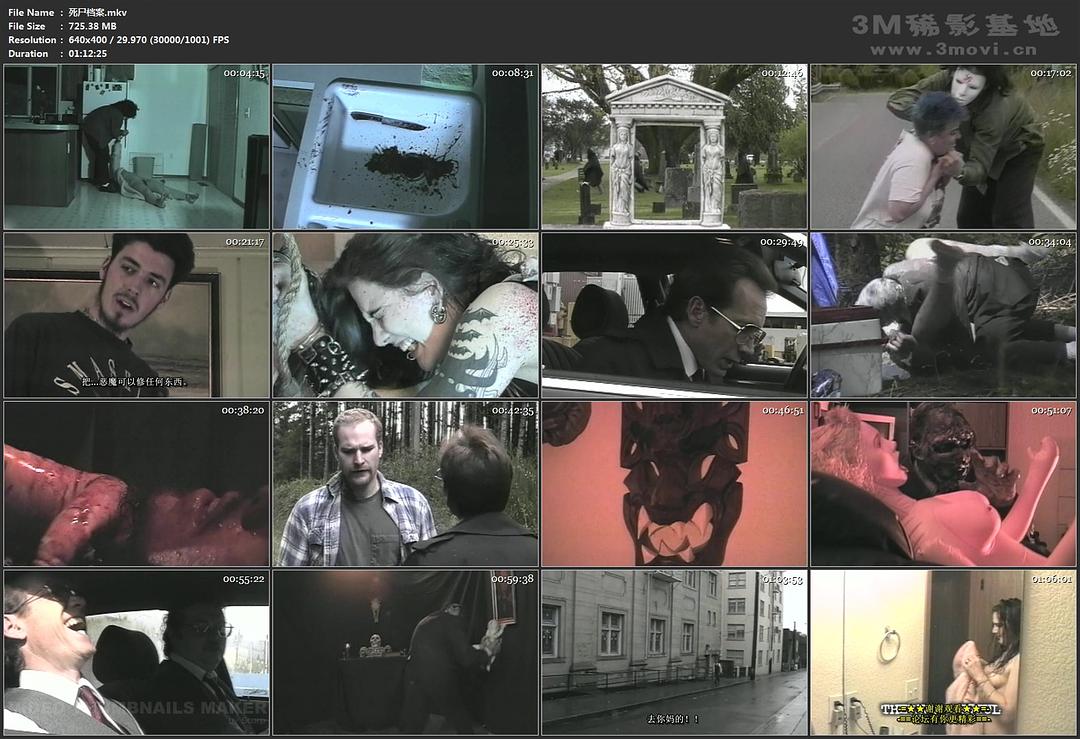Click the www.3movi.cn watermark link
This screenshot has width=1080, height=739.
tap(954, 48)
